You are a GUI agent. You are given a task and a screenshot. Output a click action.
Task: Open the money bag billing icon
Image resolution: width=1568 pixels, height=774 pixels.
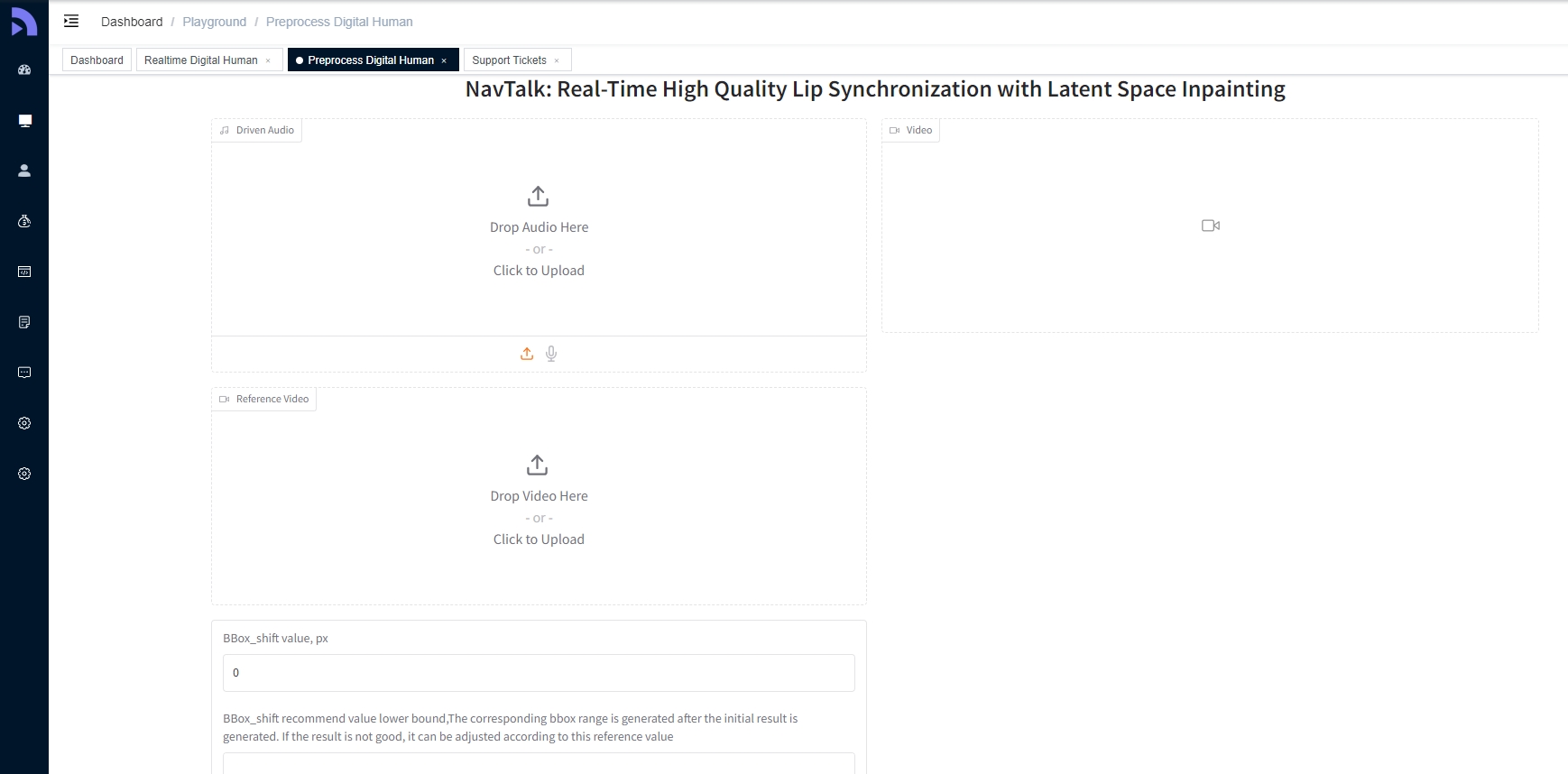(24, 221)
